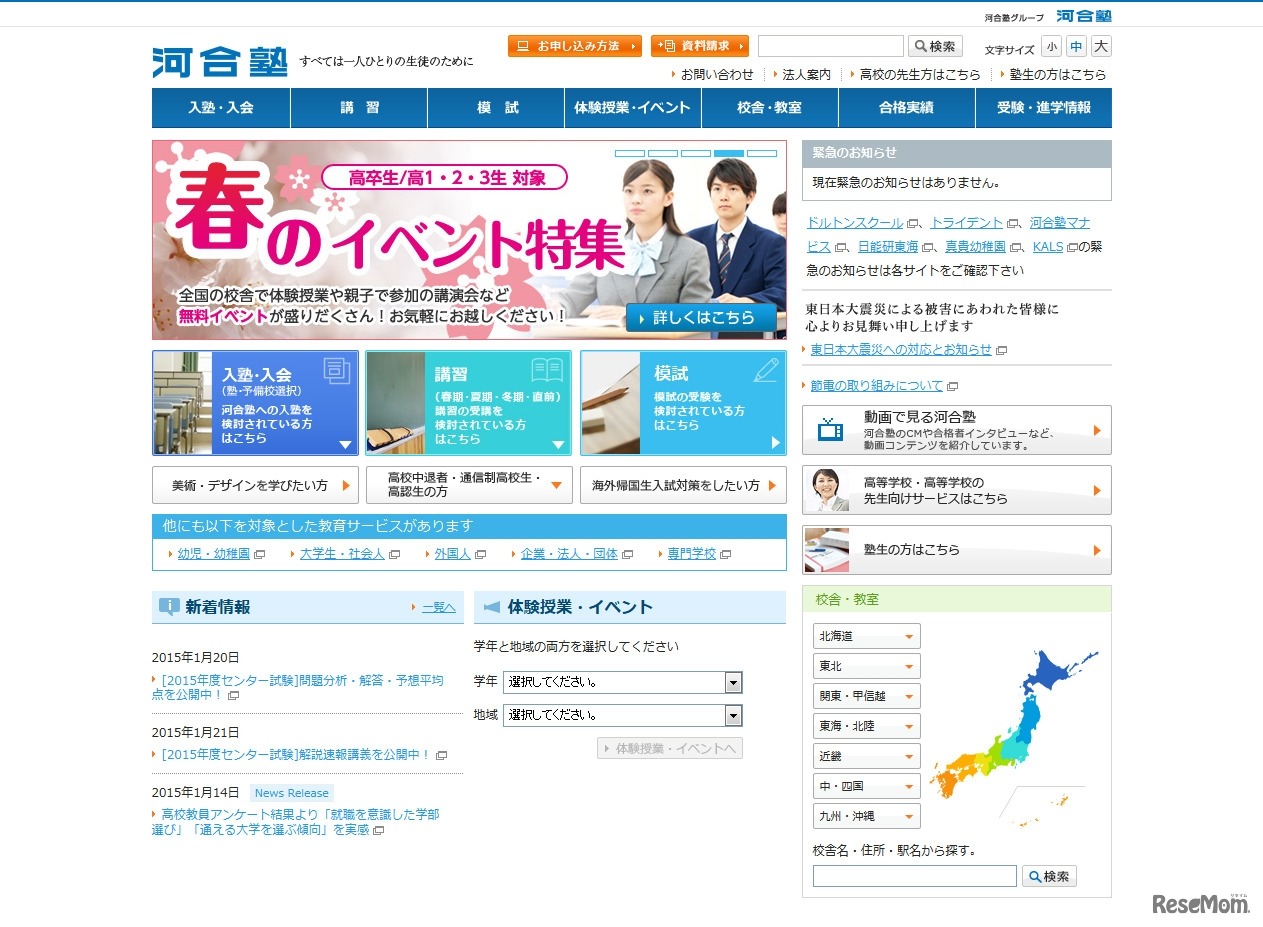The height and width of the screenshot is (927, 1263).
Task: Expand the 北海道 region dropdown
Action: 866,636
